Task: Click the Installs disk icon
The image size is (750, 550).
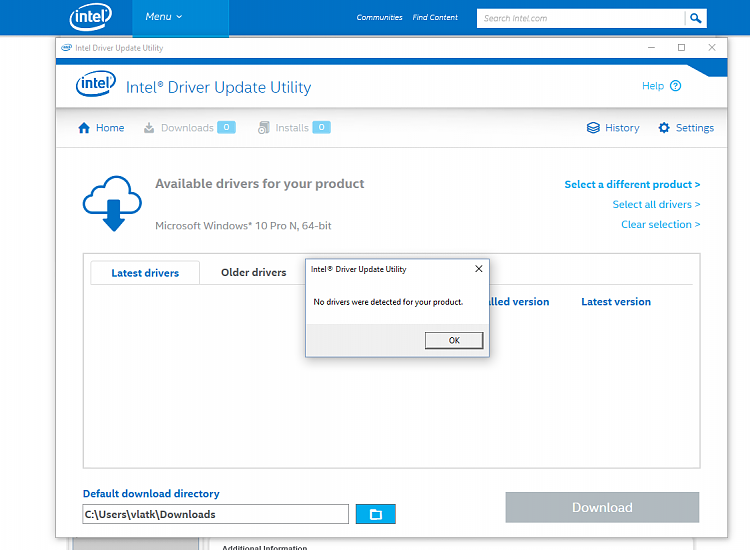Action: coord(264,128)
